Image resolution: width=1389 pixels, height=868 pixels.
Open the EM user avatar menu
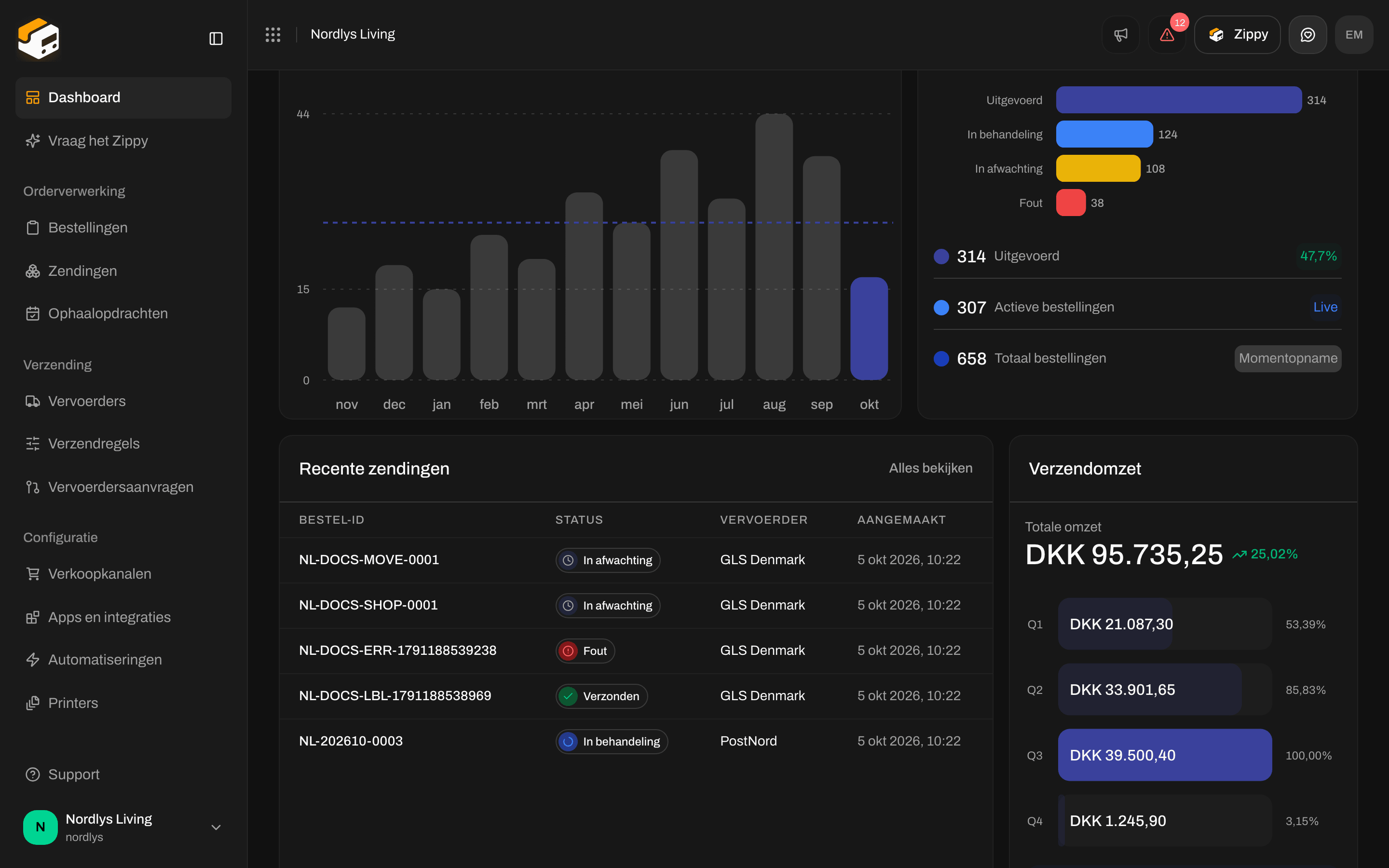1354,34
